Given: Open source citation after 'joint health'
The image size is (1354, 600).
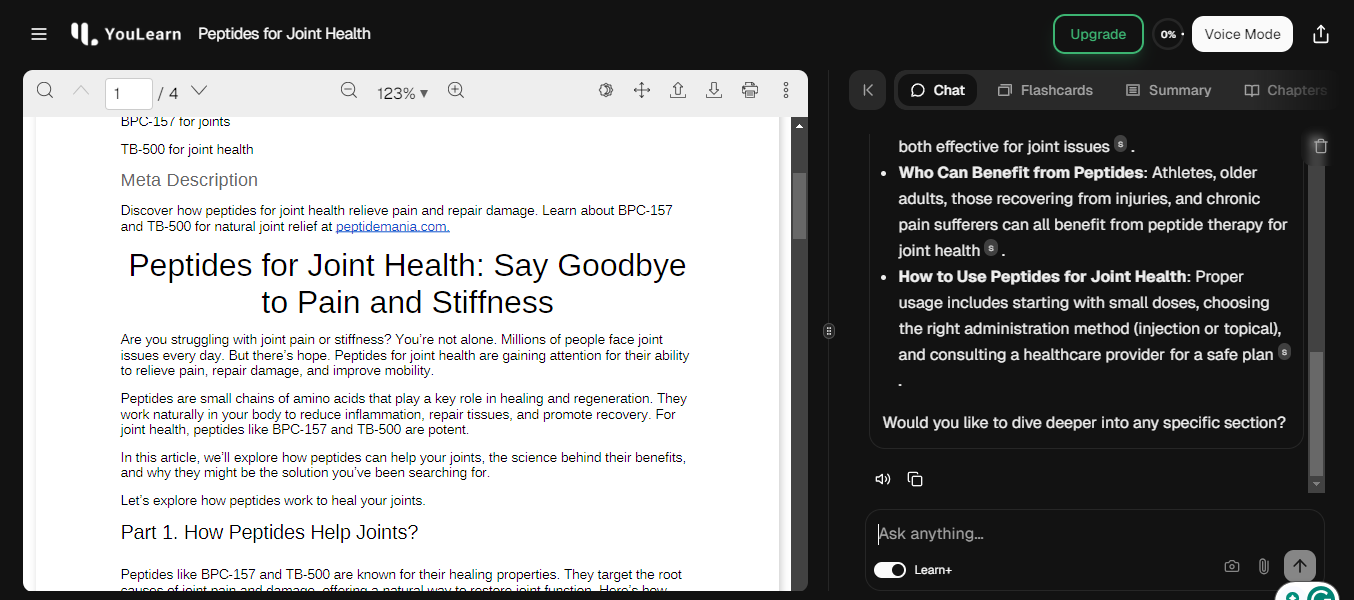Looking at the screenshot, I should [x=990, y=248].
